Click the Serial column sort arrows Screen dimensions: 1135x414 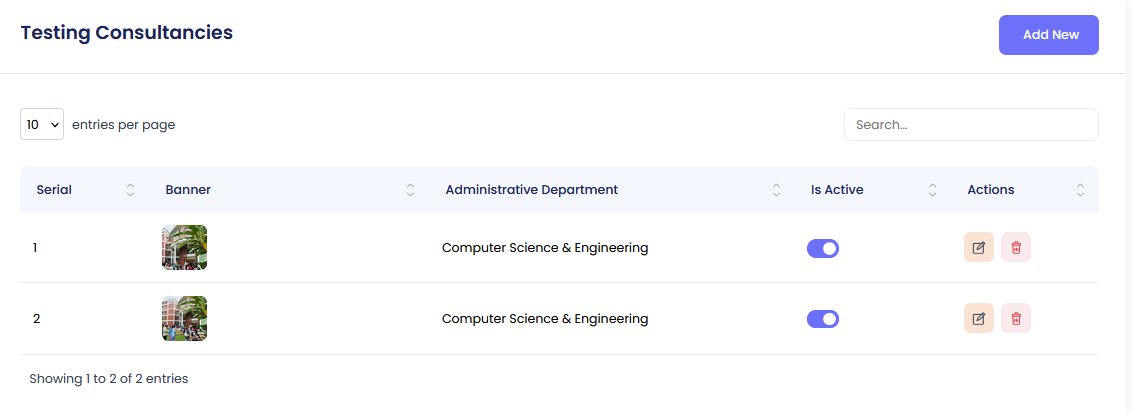click(130, 190)
